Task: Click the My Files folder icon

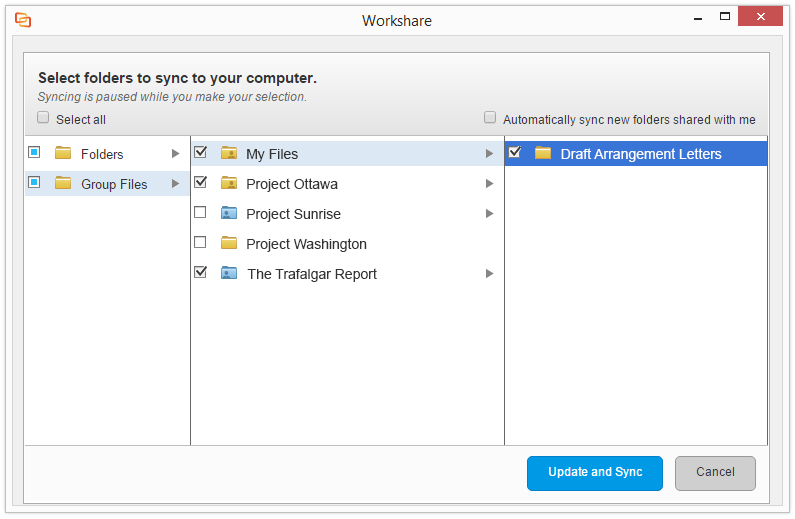Action: coord(229,154)
